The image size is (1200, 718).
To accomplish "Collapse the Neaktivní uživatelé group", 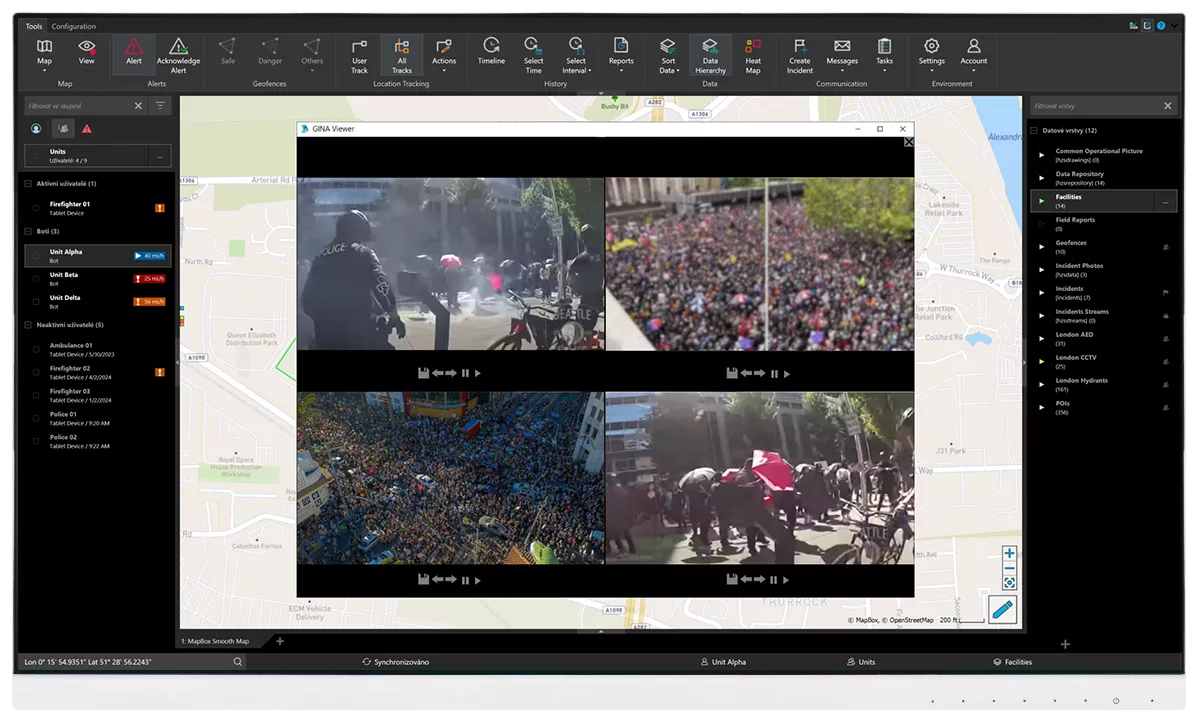I will 28,325.
